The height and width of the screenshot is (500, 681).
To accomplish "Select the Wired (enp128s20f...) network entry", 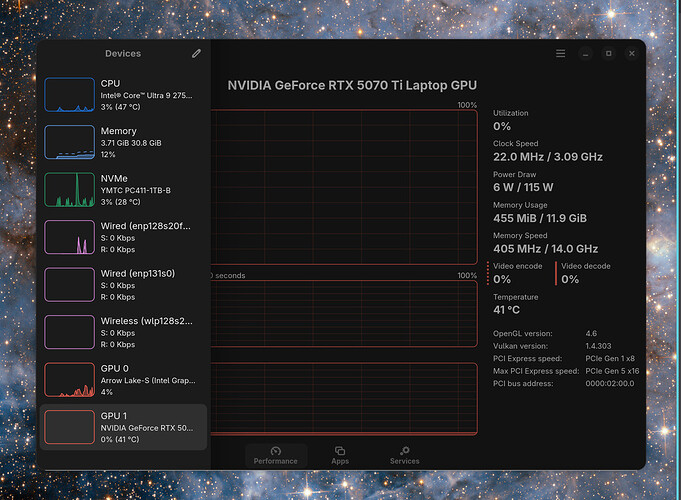I will tap(123, 237).
